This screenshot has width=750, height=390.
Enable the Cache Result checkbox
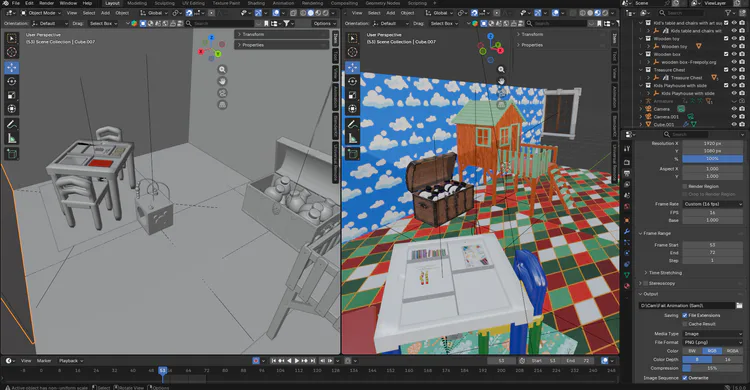point(685,324)
